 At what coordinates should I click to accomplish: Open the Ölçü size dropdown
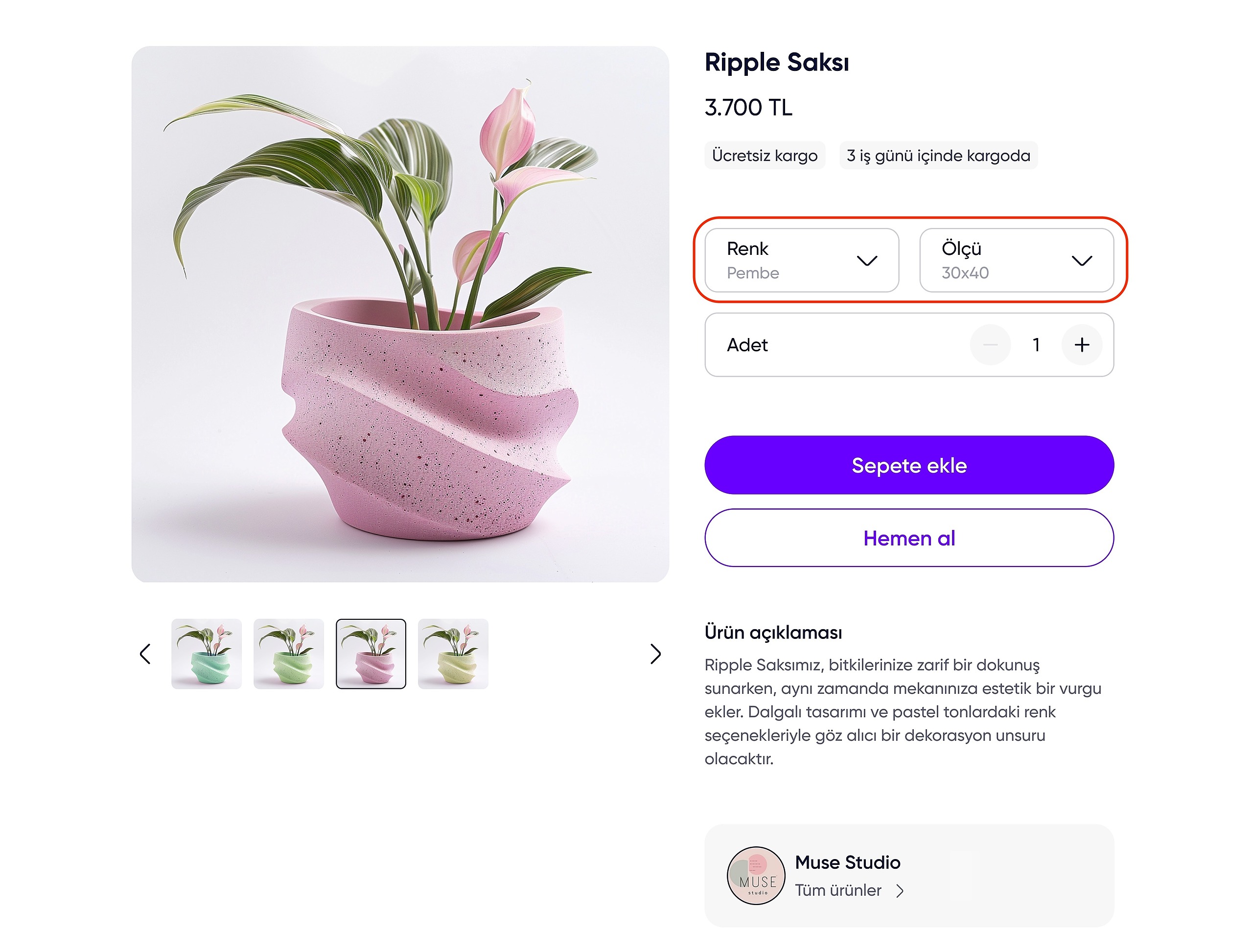tap(1016, 261)
